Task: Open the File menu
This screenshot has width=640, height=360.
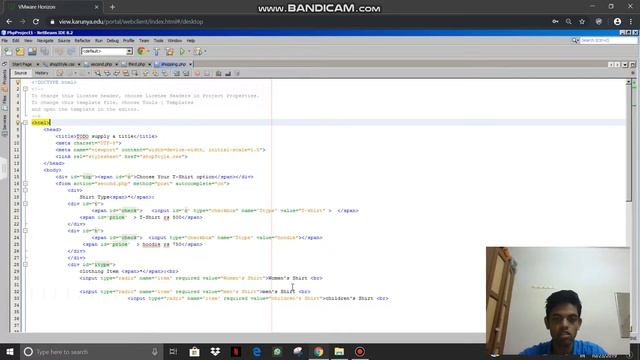Action: click(4, 41)
